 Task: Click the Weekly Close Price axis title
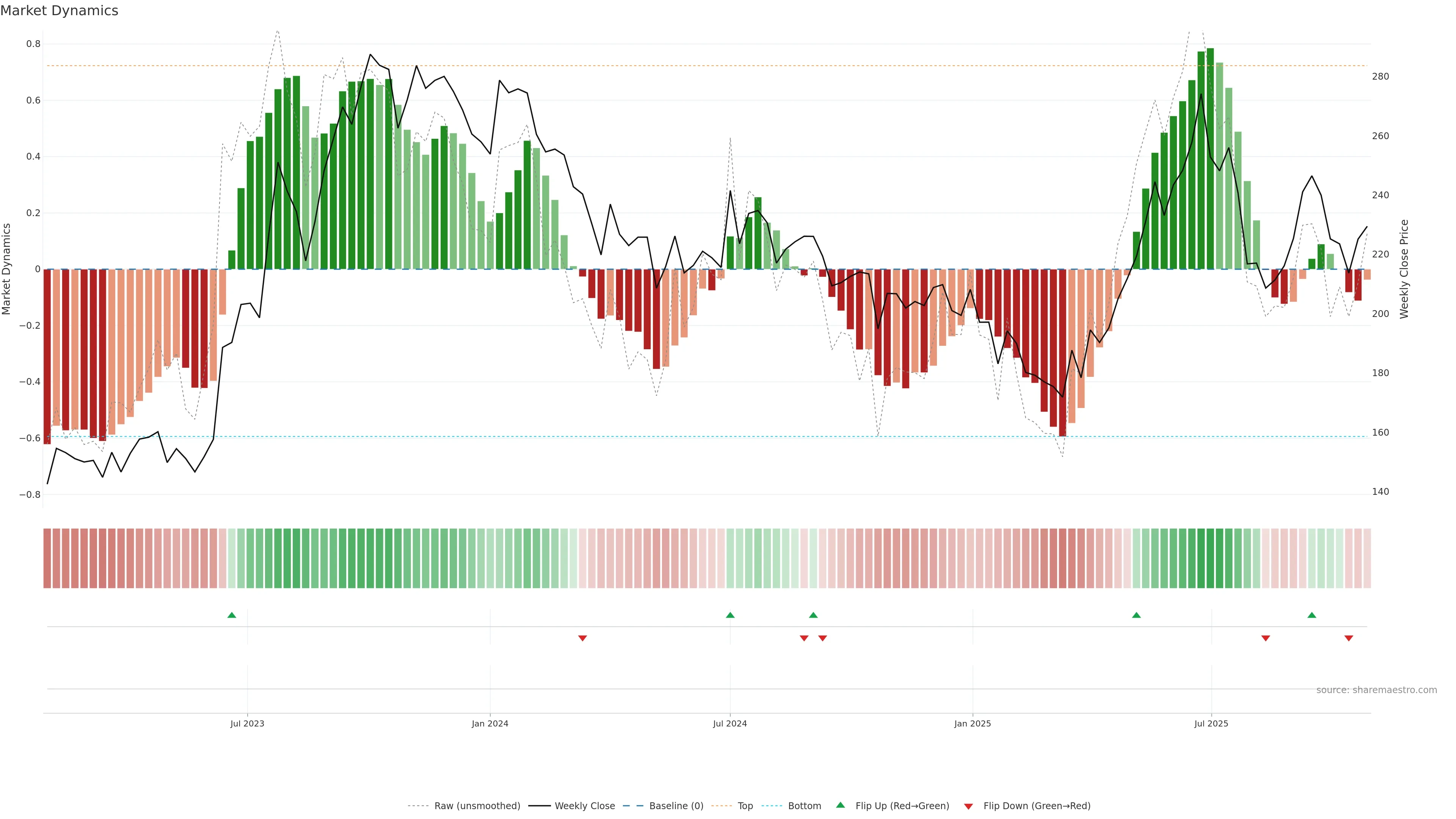[x=1404, y=269]
